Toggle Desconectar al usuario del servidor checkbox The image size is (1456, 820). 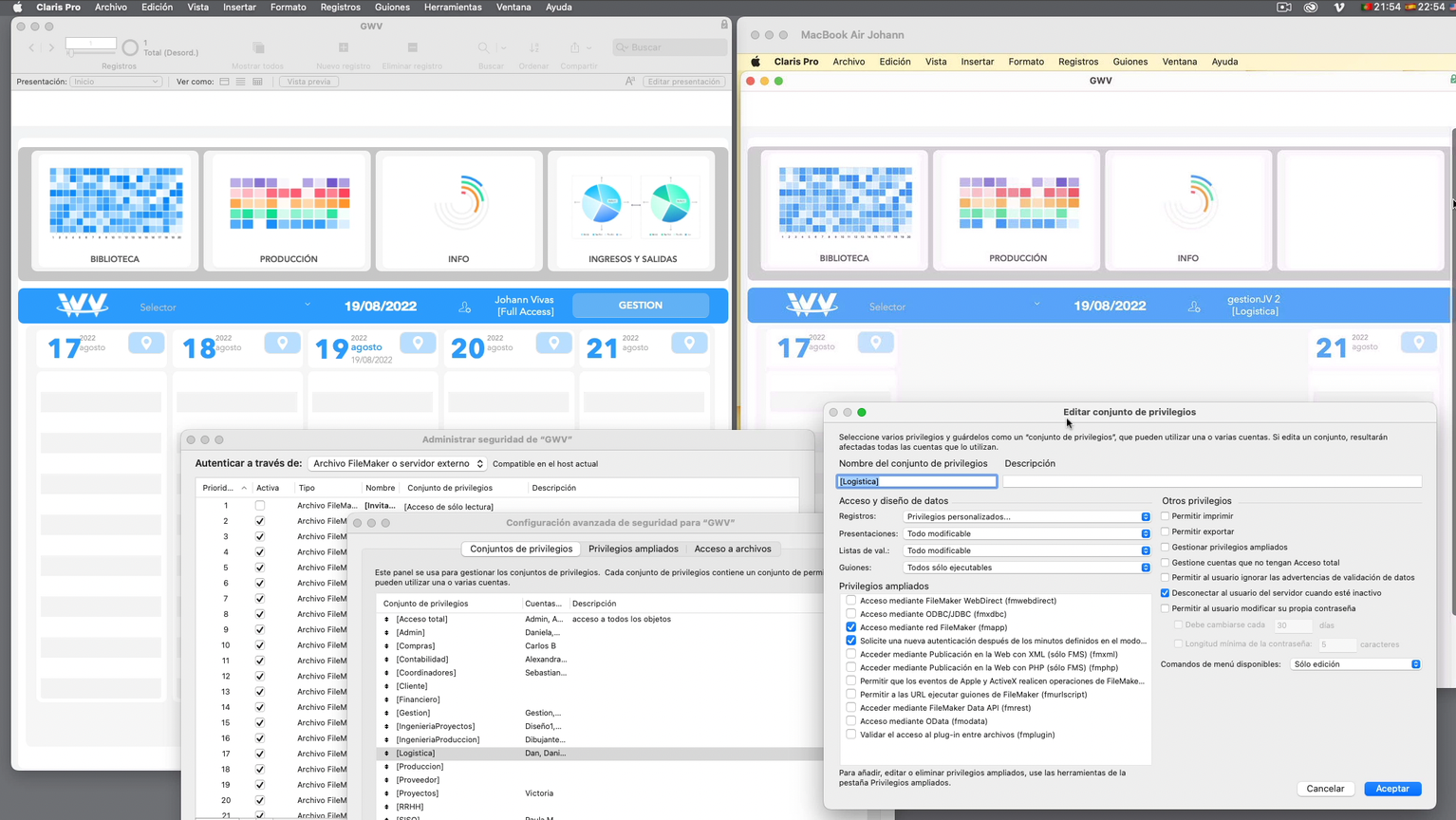(x=1166, y=593)
